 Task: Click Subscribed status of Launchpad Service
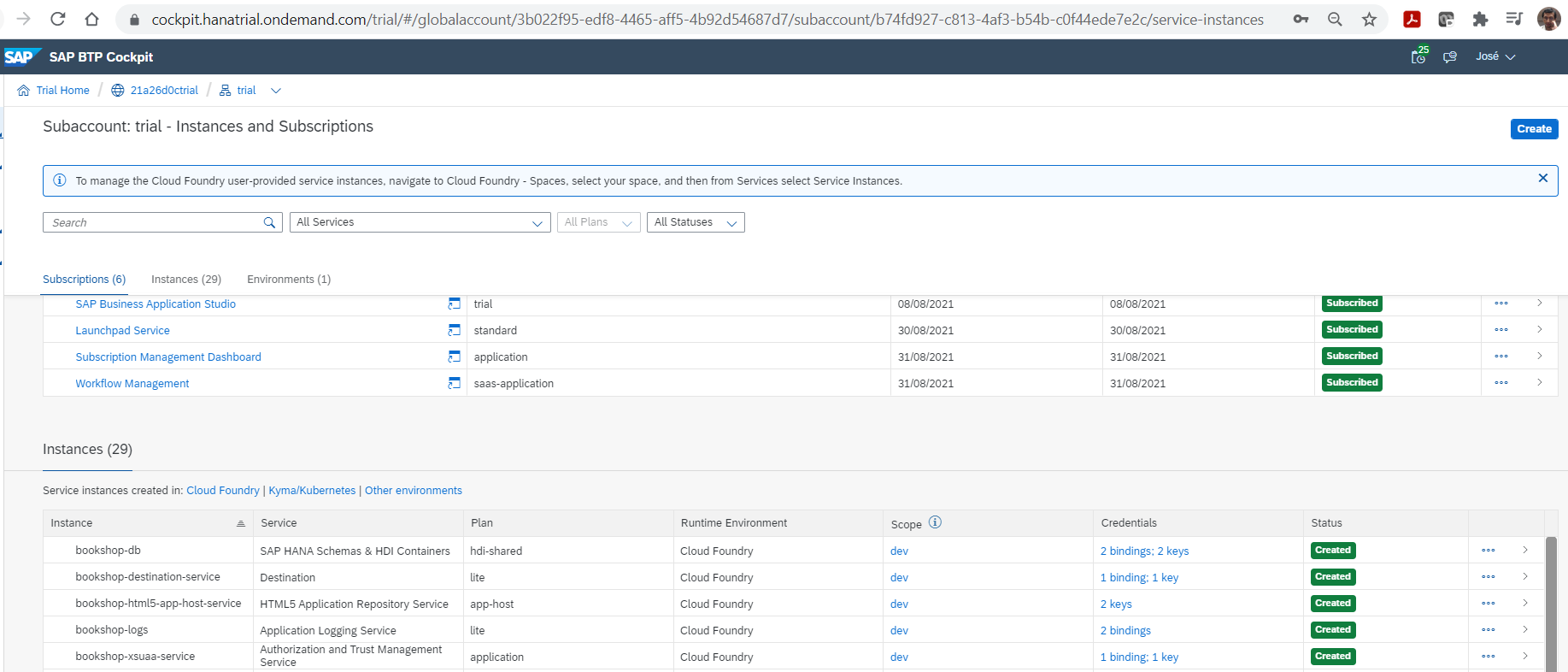(x=1352, y=330)
